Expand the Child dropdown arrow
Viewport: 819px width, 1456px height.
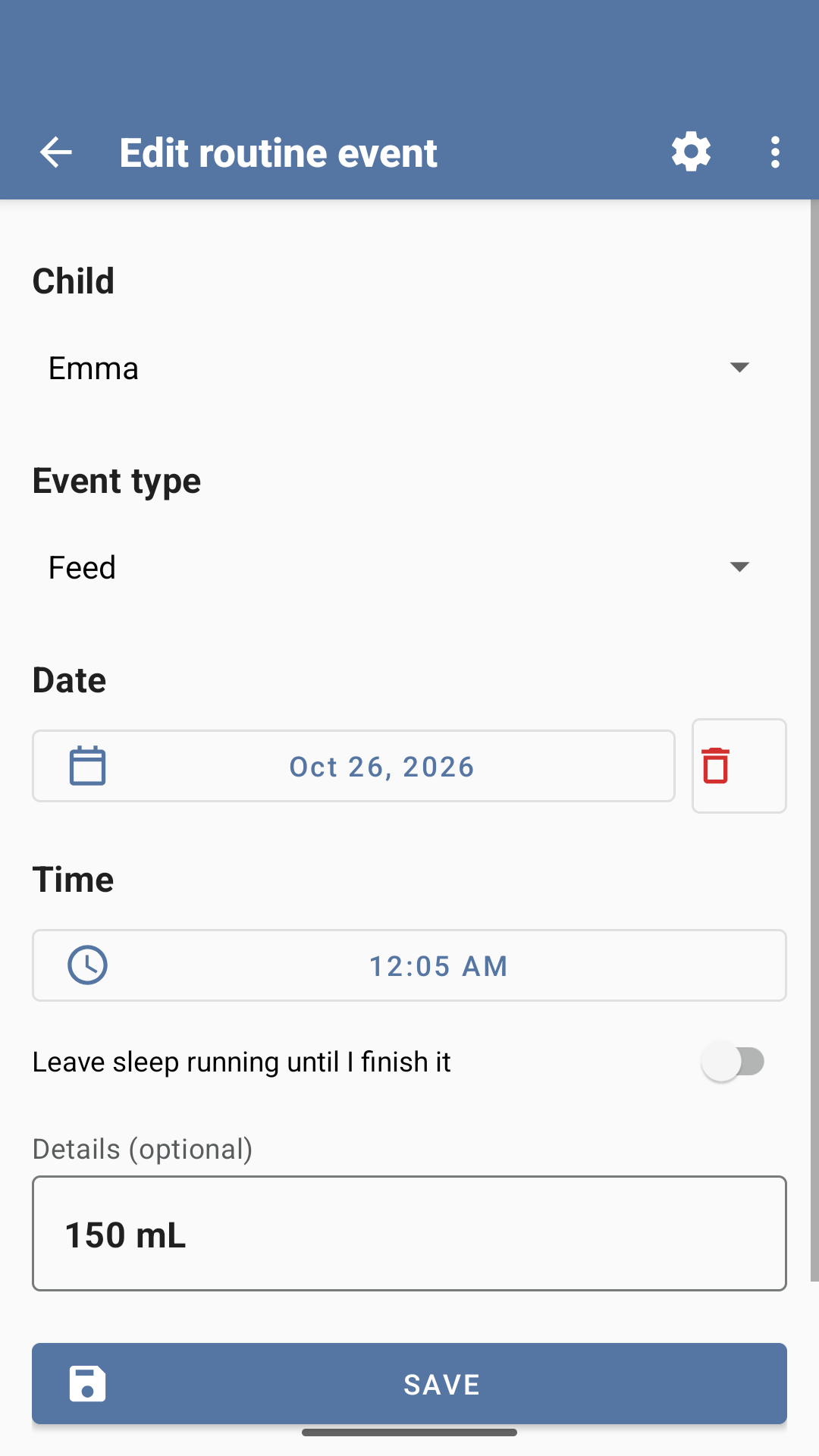[739, 368]
